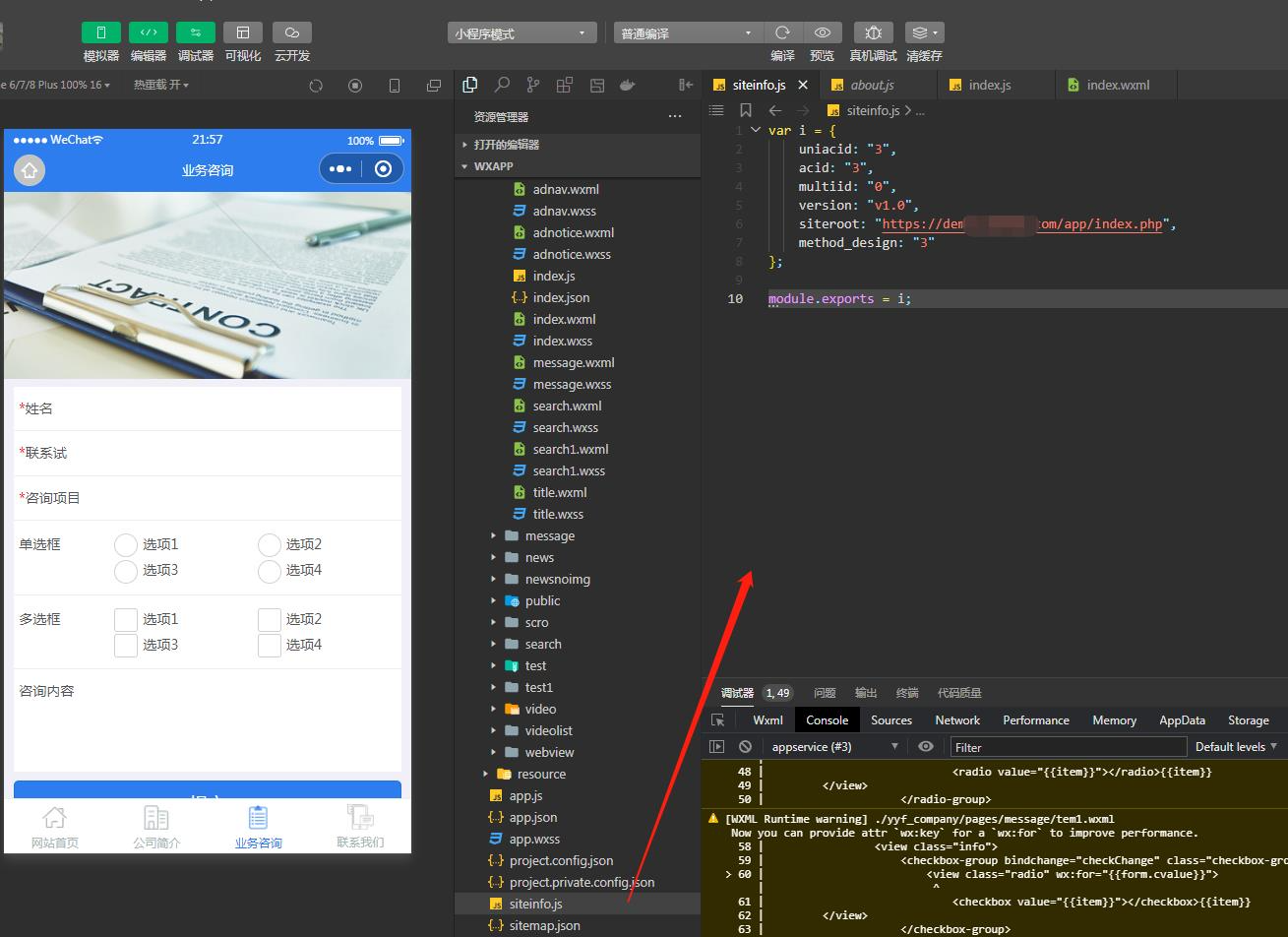Screen dimensions: 1288x937
Task: Open the Default levels dropdown
Action: [x=1236, y=746]
